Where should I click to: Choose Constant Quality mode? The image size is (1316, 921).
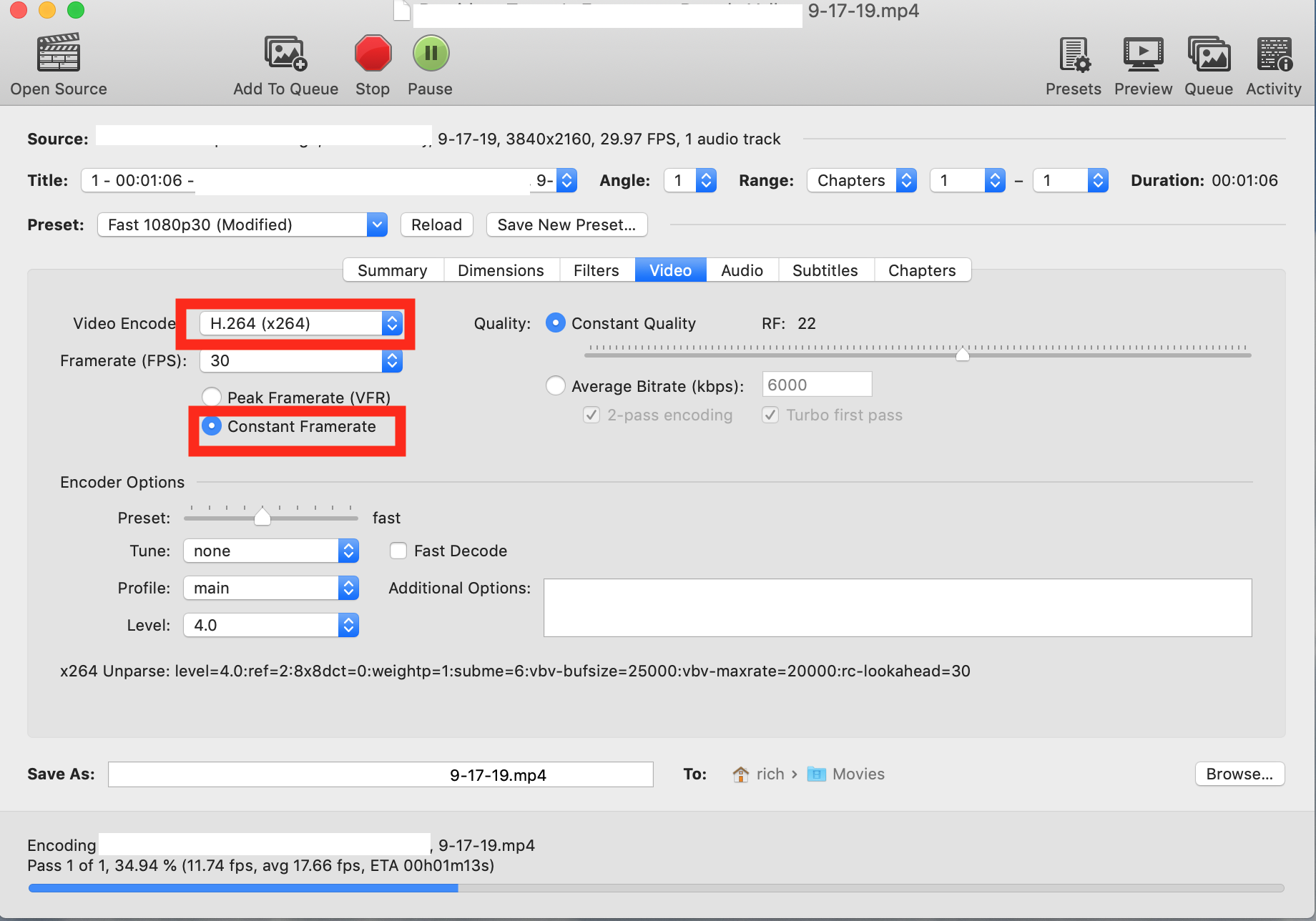point(556,323)
